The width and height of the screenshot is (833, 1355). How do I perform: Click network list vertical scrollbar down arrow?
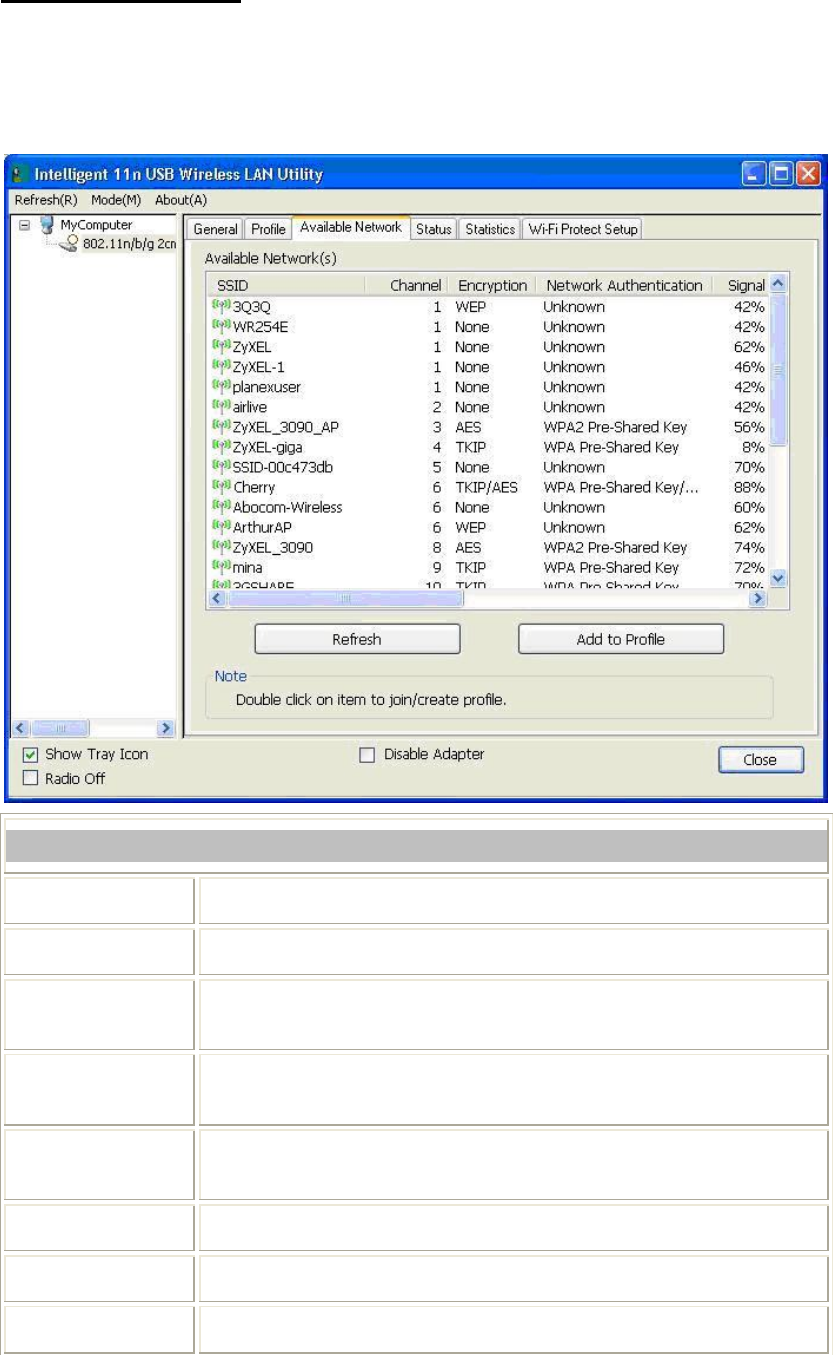(780, 579)
